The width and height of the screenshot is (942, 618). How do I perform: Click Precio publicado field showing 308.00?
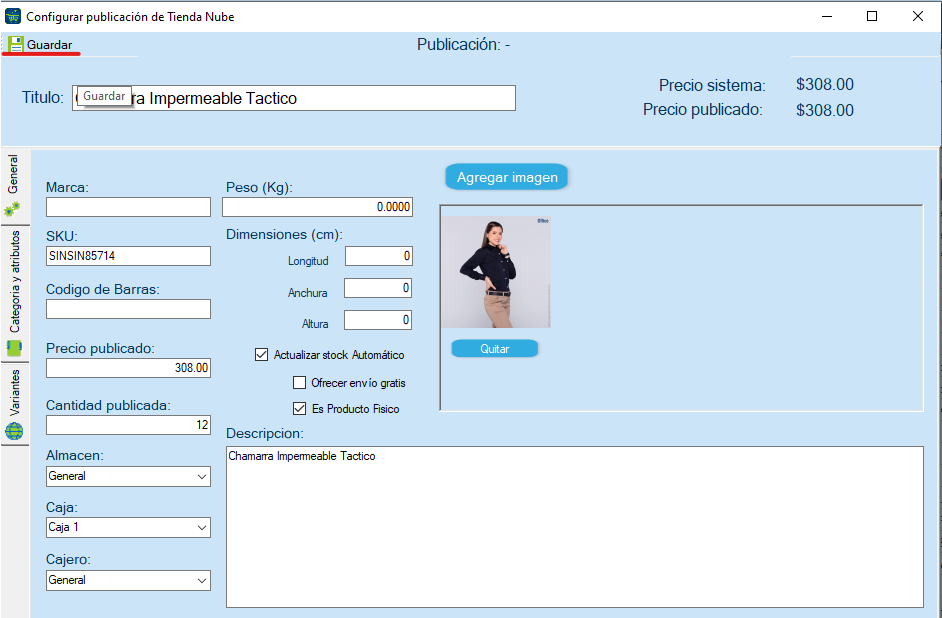coord(128,368)
